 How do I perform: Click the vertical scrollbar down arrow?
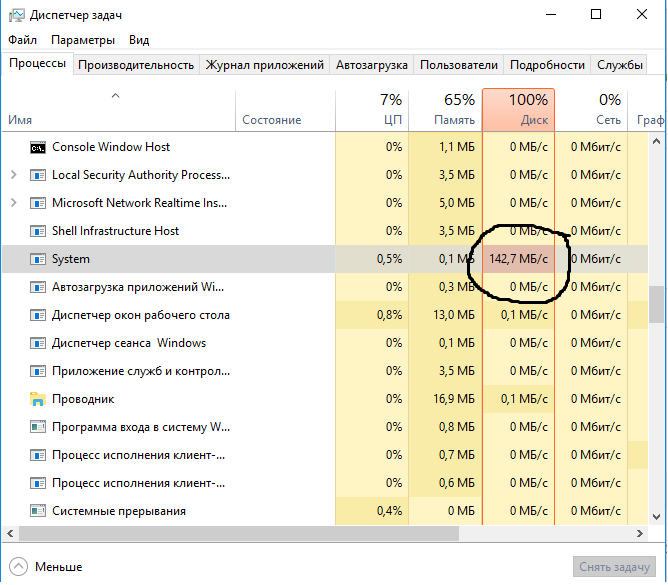[x=656, y=517]
